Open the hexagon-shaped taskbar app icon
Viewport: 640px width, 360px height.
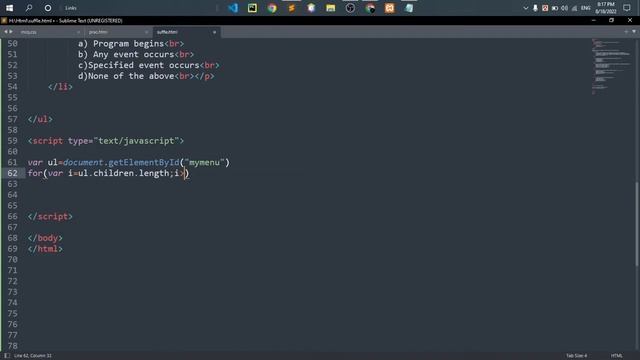311,8
